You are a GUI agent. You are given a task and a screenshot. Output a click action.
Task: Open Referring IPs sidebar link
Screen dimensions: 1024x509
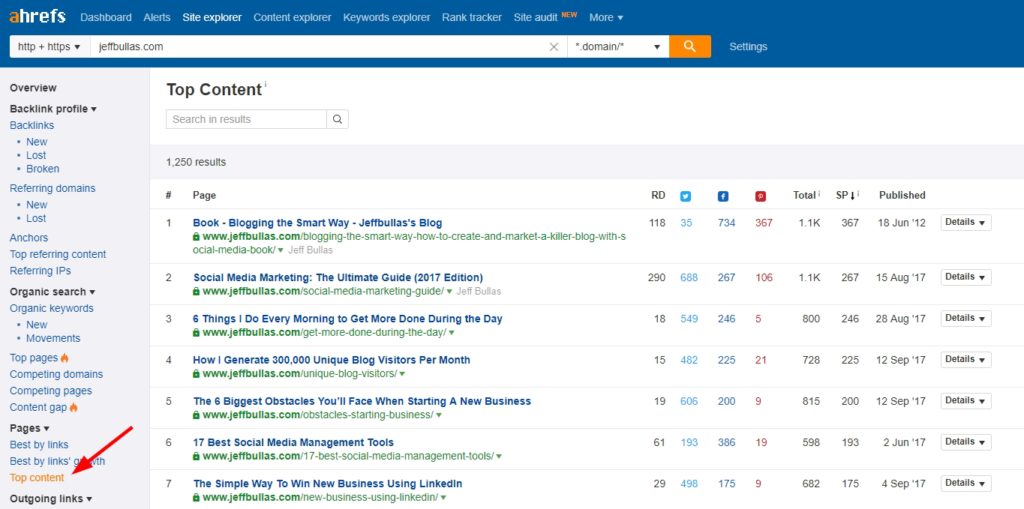(40, 271)
